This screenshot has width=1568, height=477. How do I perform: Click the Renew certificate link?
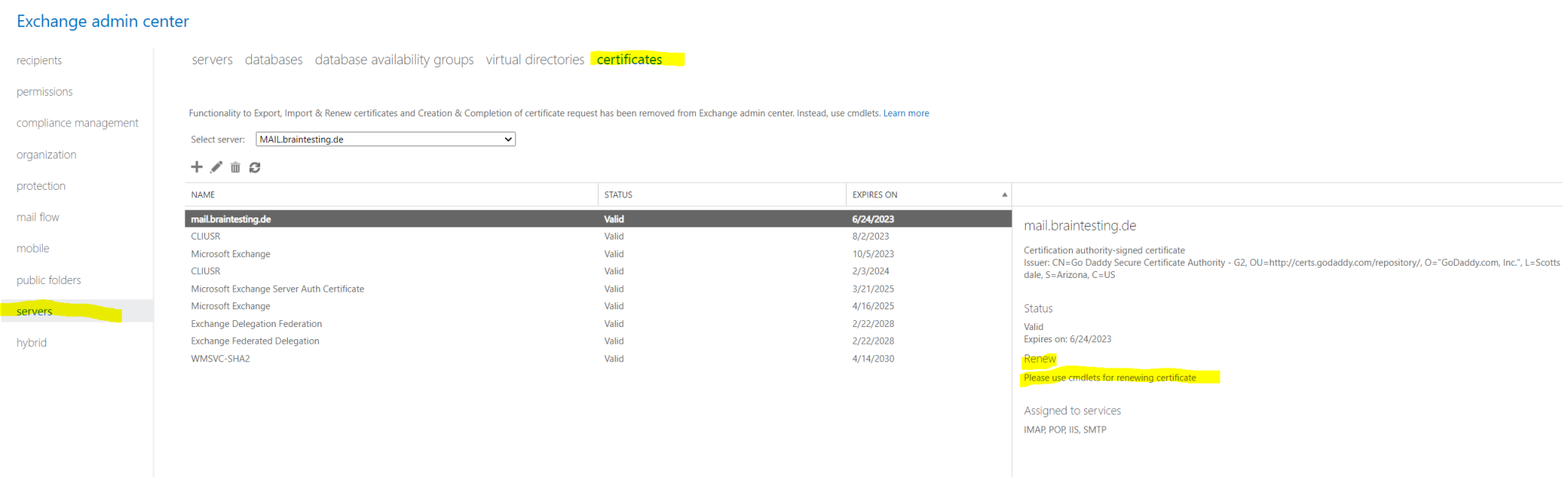(x=1039, y=359)
